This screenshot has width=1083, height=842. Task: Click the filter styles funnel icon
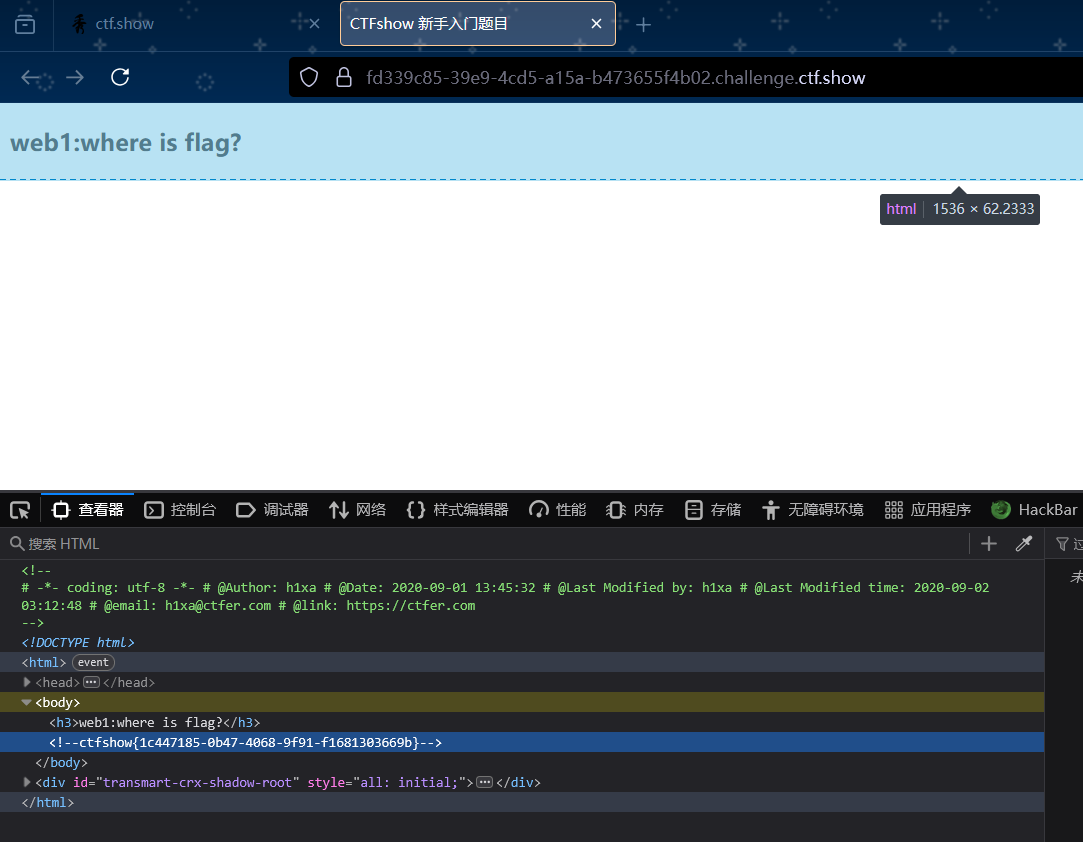click(x=1062, y=544)
